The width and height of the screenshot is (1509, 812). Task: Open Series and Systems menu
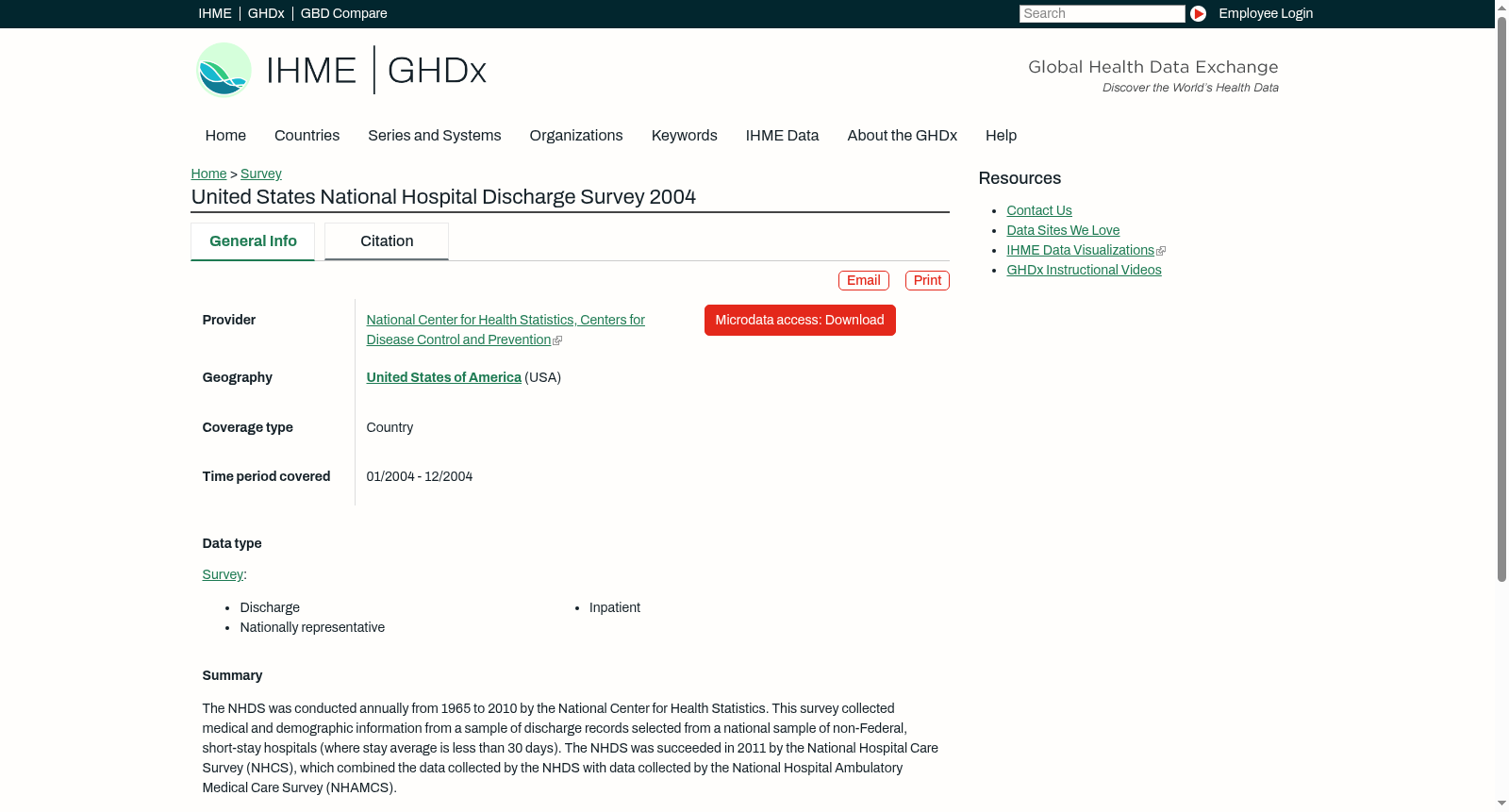[x=435, y=135]
